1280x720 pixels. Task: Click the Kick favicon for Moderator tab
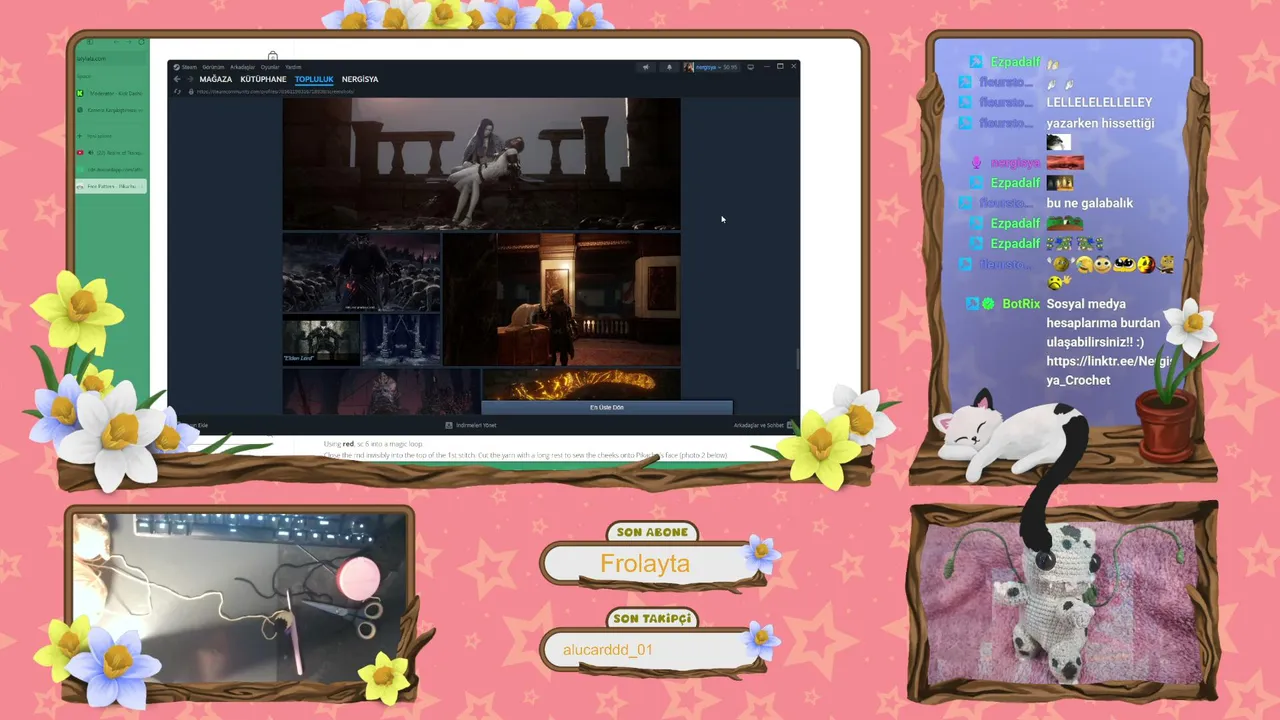tap(80, 93)
